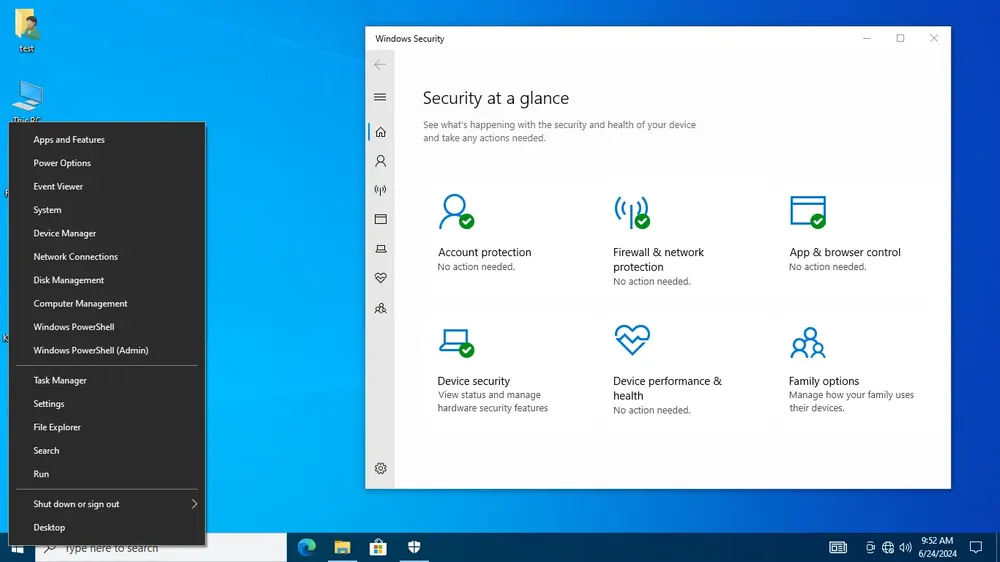Launch Windows PowerShell (Admin) menu entry
This screenshot has height=562, width=1000.
click(x=107, y=350)
